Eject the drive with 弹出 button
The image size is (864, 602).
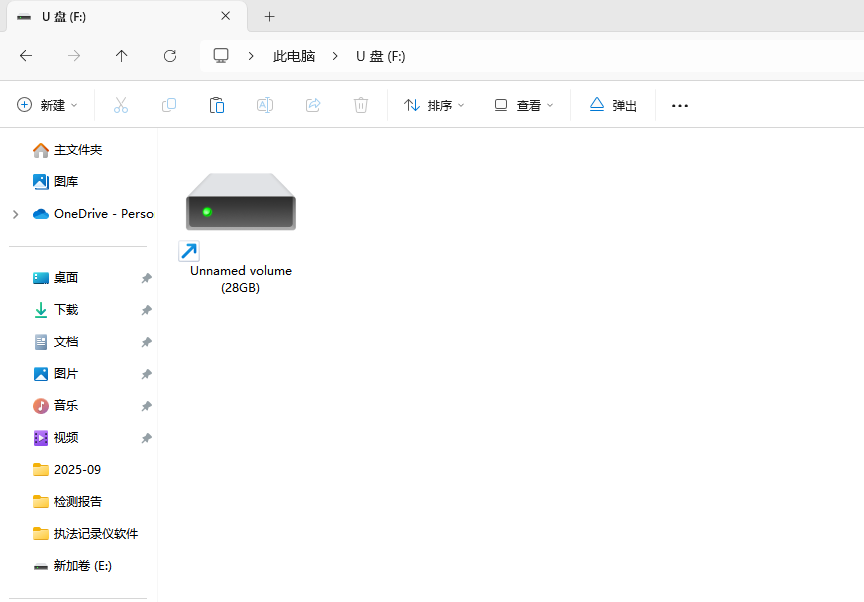click(x=613, y=105)
